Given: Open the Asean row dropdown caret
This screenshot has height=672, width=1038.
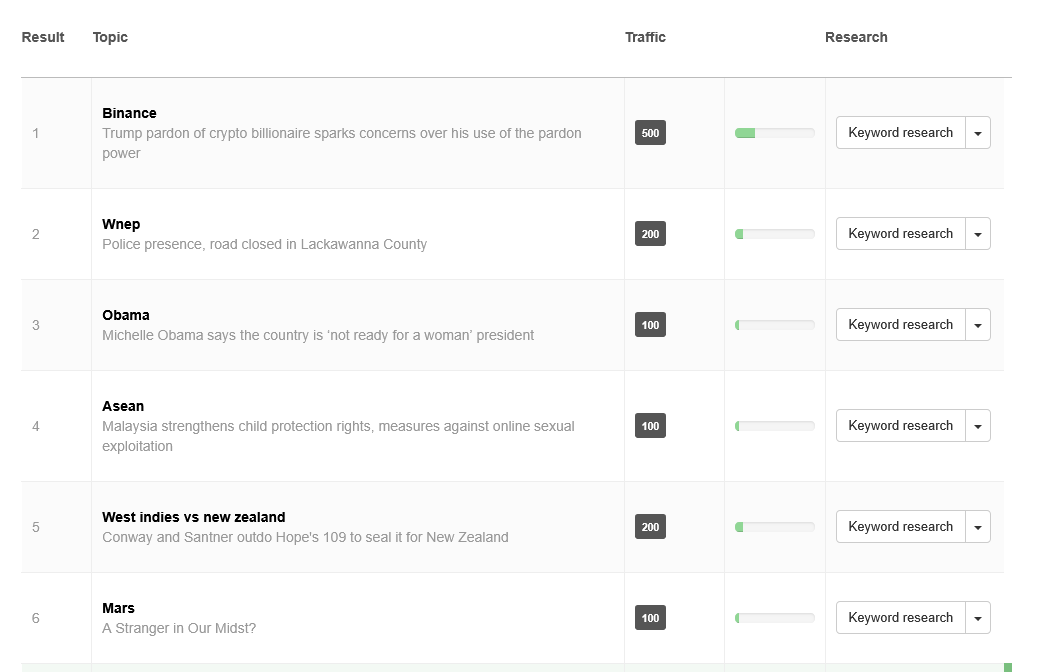Looking at the screenshot, I should point(978,426).
